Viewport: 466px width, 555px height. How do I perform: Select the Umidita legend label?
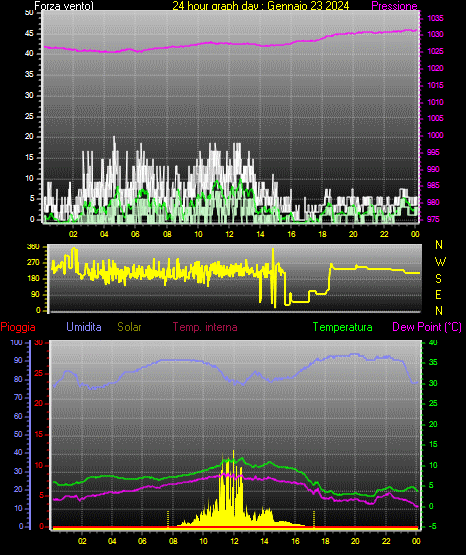(84, 327)
